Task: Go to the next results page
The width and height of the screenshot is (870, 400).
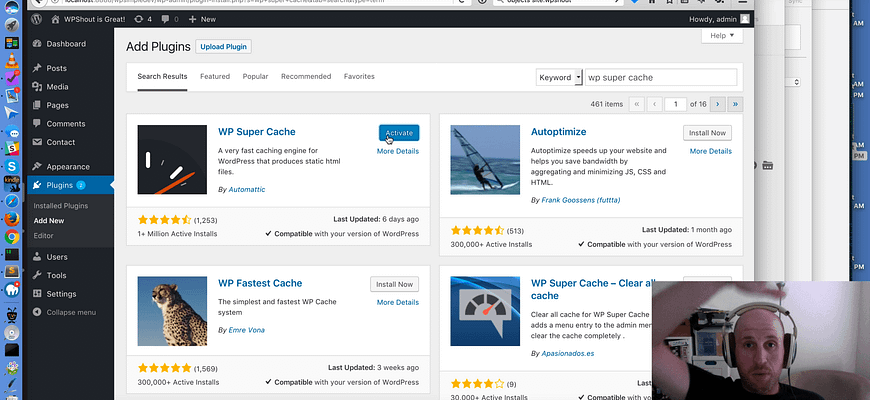Action: click(x=718, y=104)
